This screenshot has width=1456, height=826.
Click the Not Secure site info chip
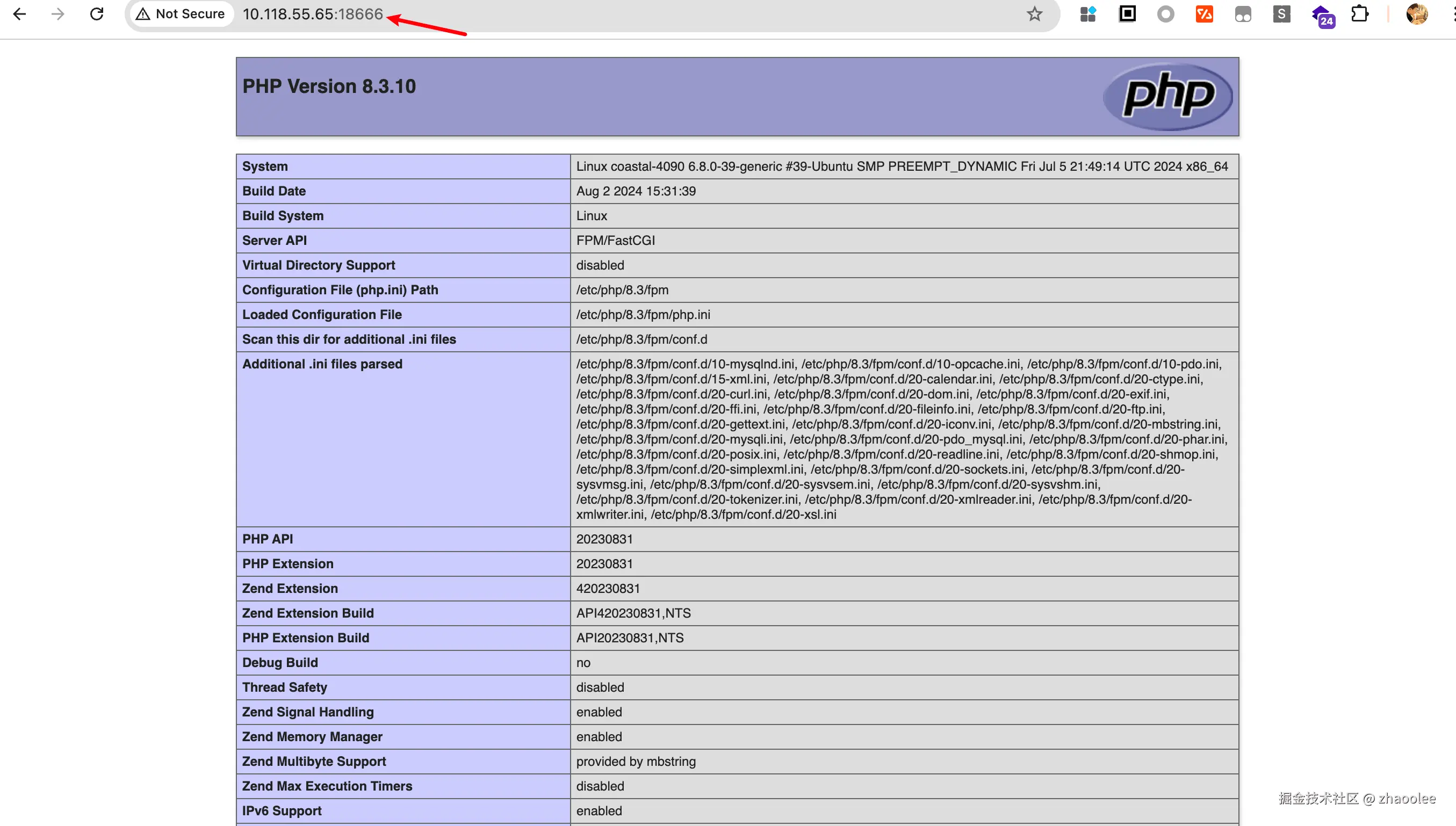182,13
